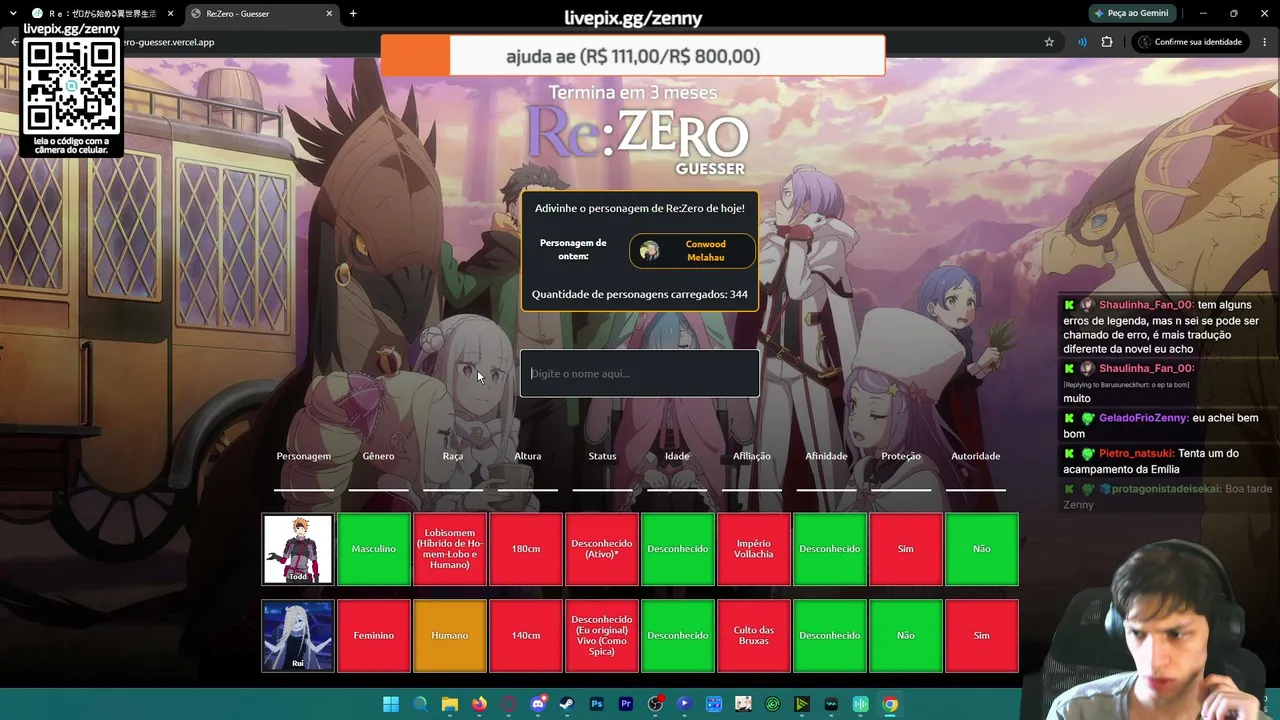Click the green Não cell in Todd's row
This screenshot has width=1280, height=720.
[982, 549]
